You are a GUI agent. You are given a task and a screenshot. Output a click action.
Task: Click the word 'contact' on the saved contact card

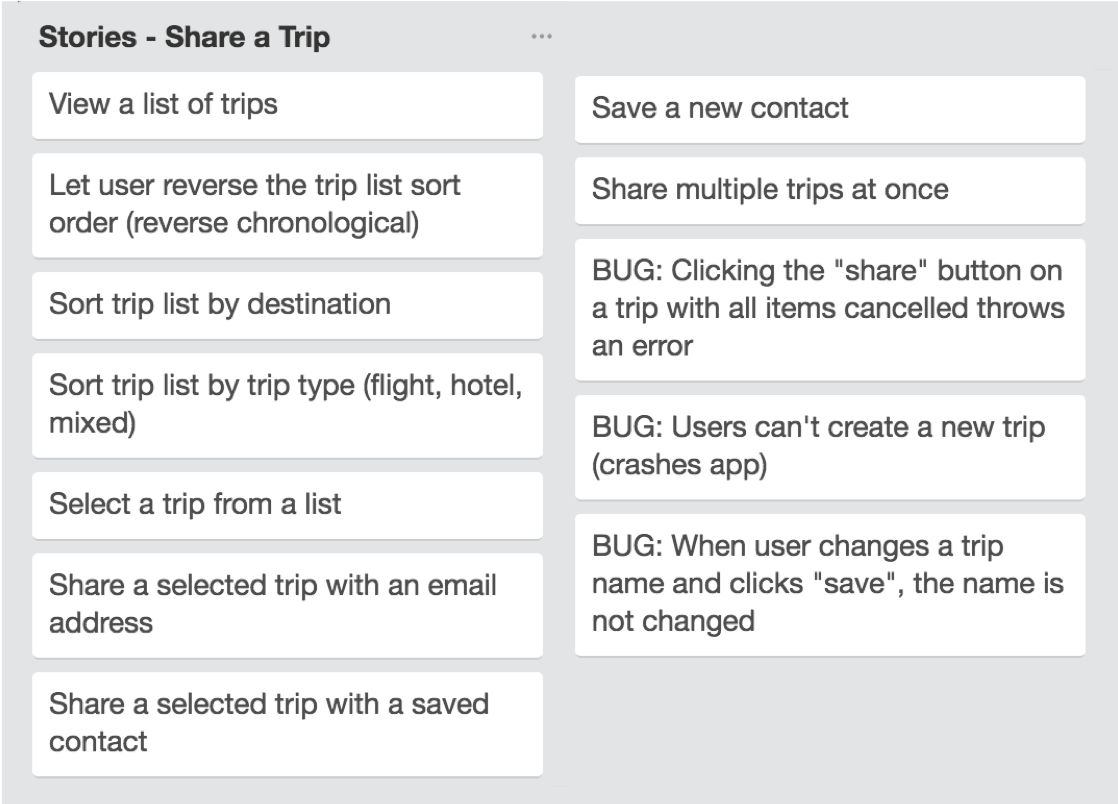98,742
